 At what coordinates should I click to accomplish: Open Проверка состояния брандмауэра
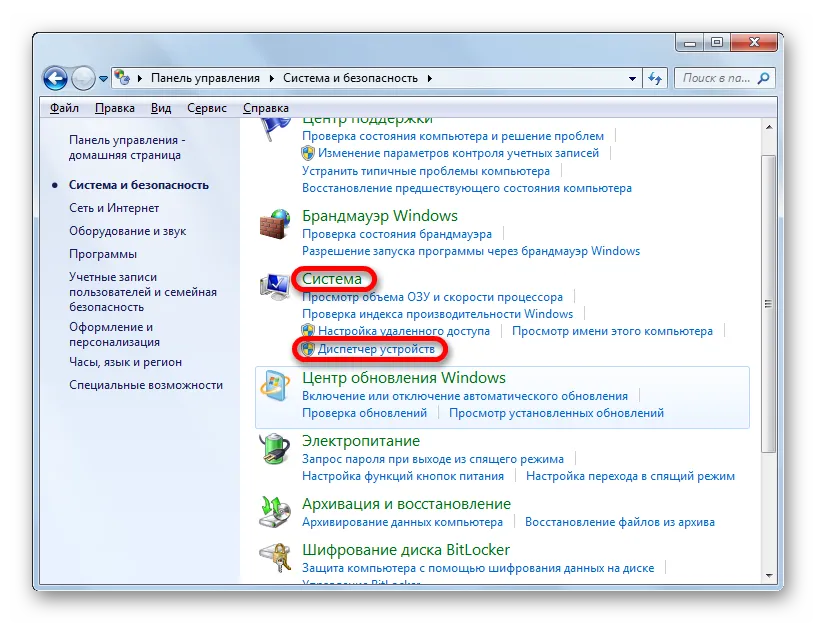[x=397, y=234]
